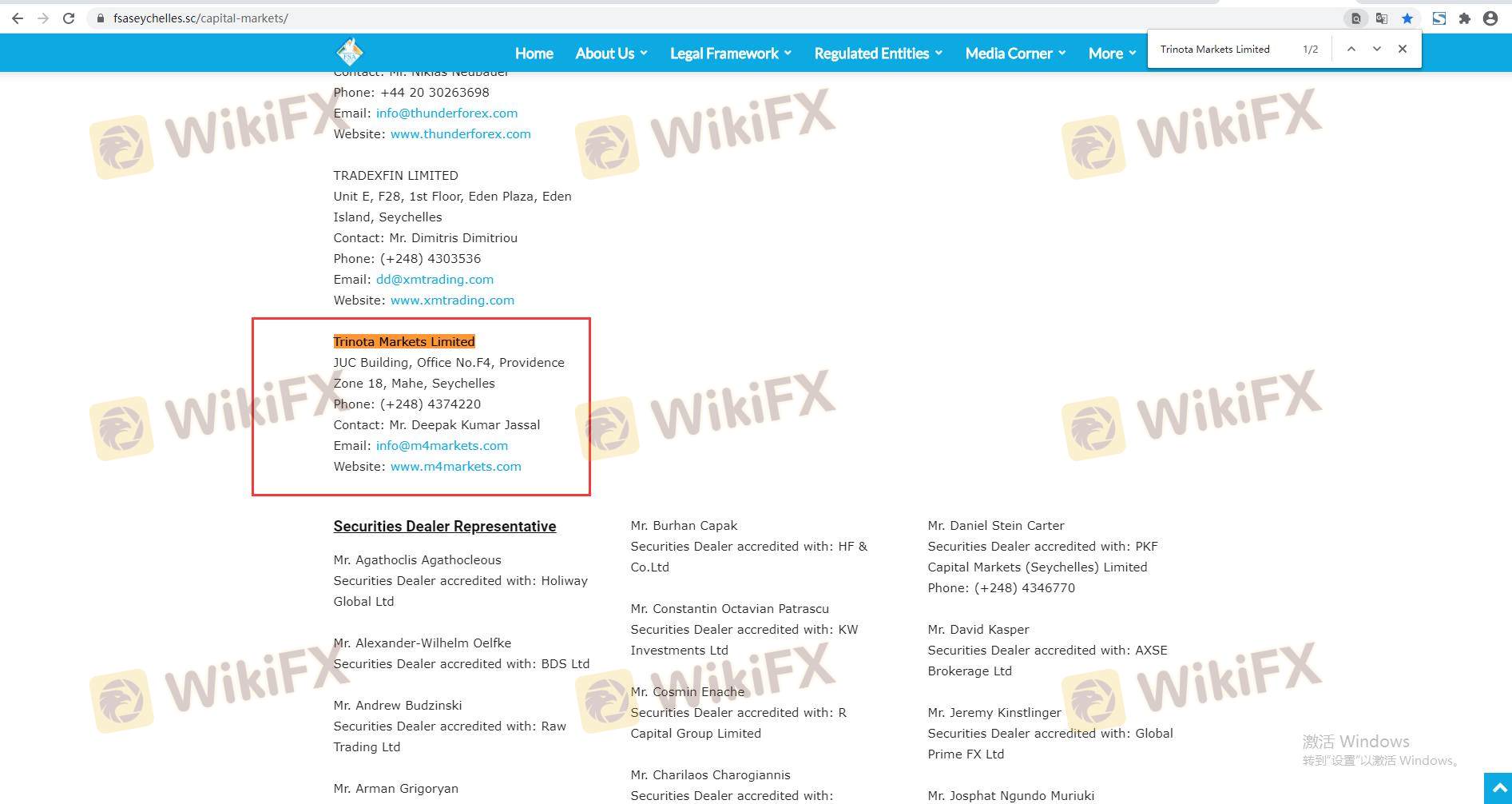Click the name Mr. Alexander-Wilhelm Oelfke

[x=422, y=643]
